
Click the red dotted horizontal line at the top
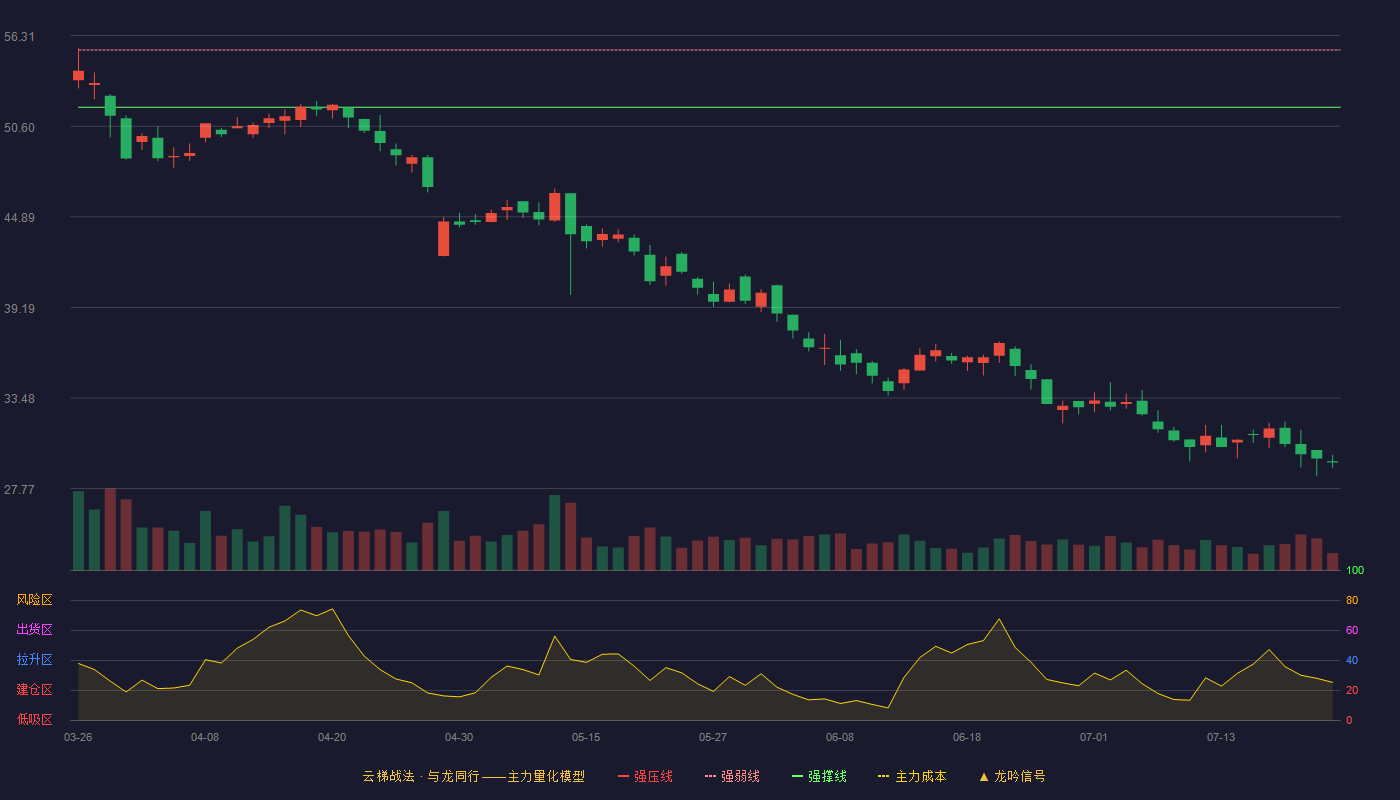coord(709,50)
